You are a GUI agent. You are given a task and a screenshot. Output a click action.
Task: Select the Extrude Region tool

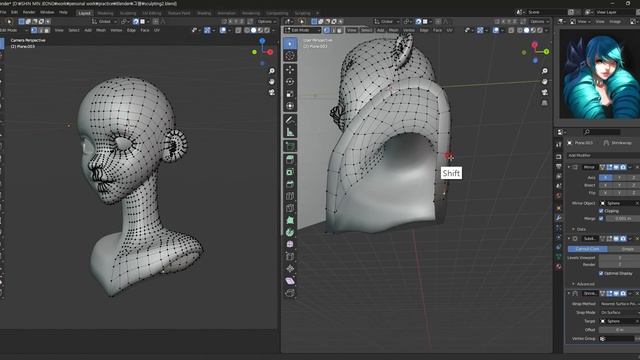tap(290, 160)
